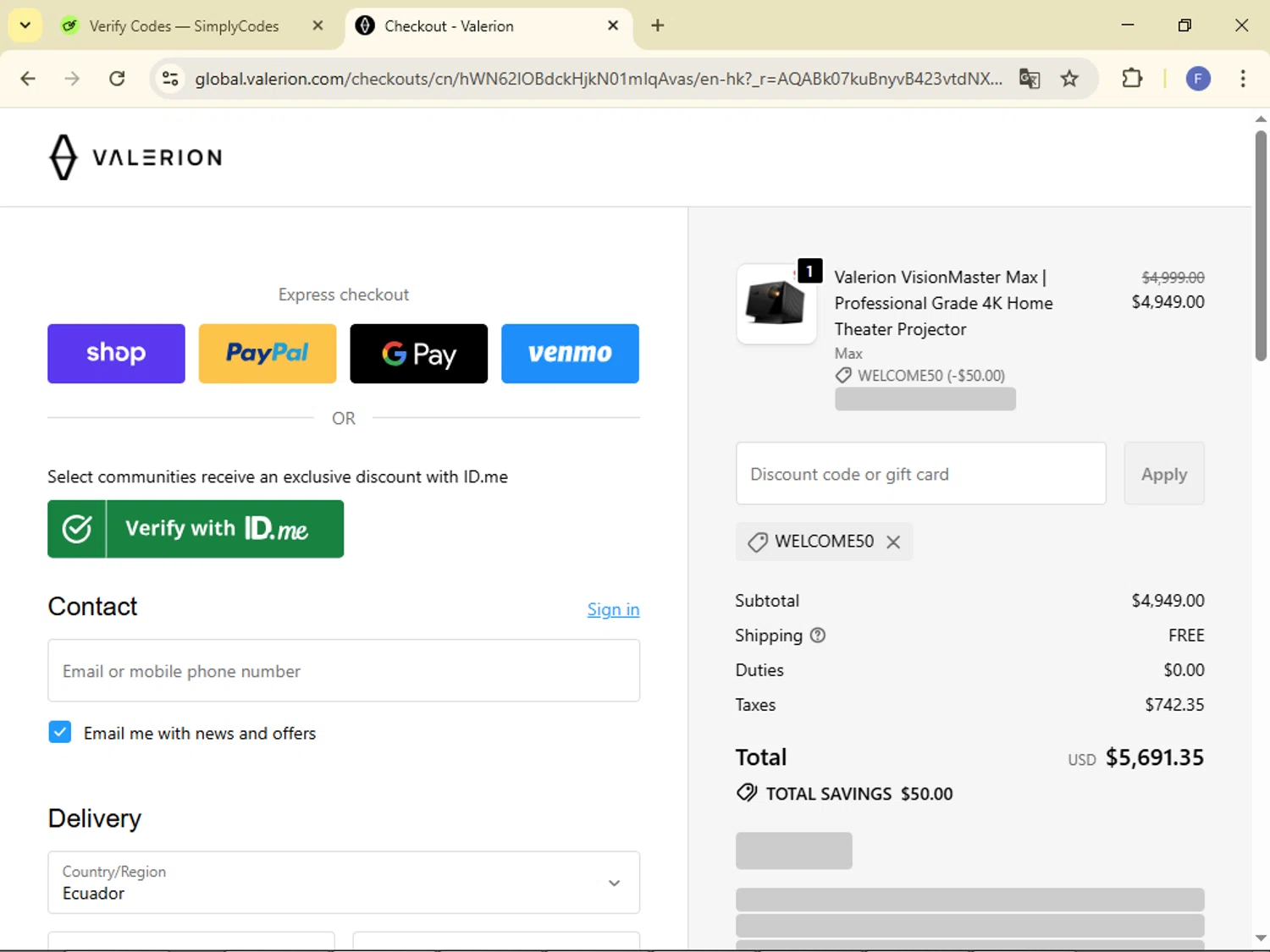Open the translate page icon
This screenshot has width=1270, height=952.
[x=1030, y=79]
